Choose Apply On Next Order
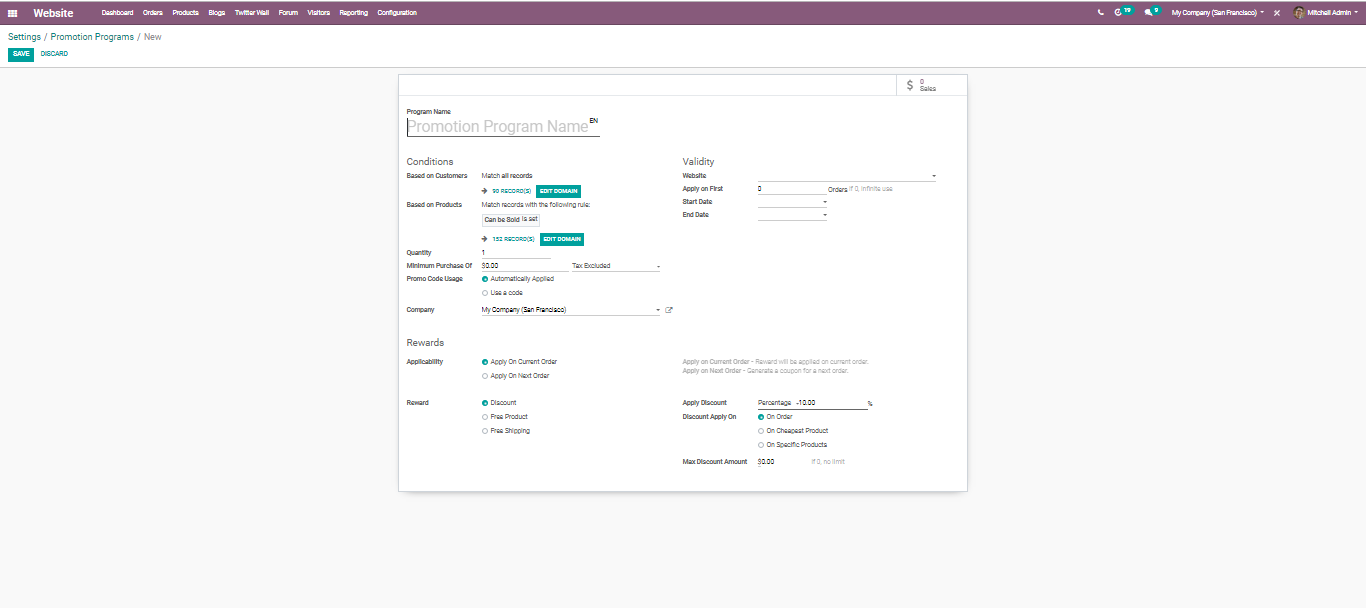The image size is (1366, 608). [485, 376]
